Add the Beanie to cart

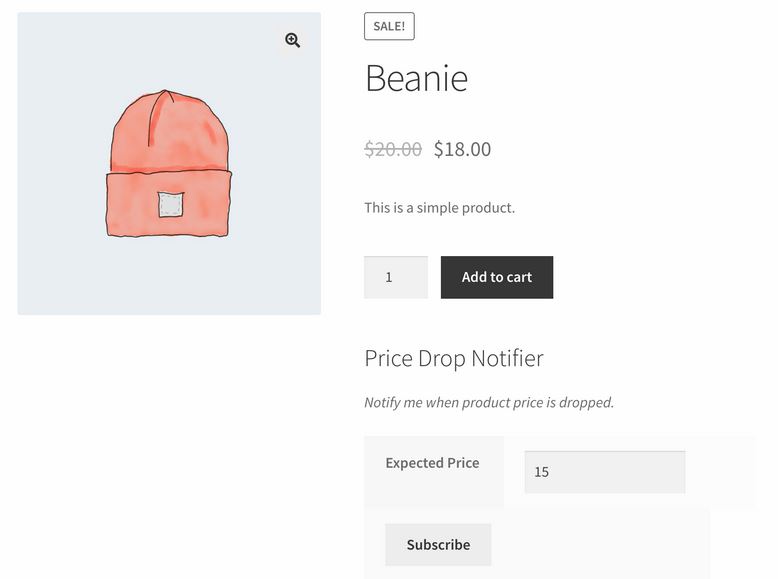point(497,277)
